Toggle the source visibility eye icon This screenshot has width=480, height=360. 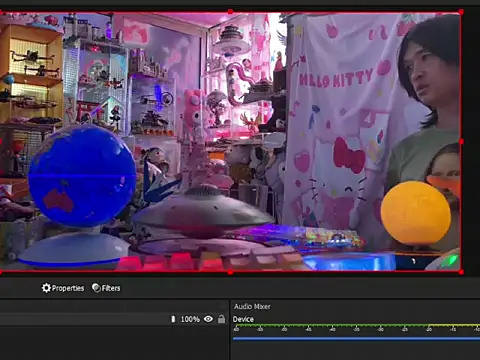208,319
